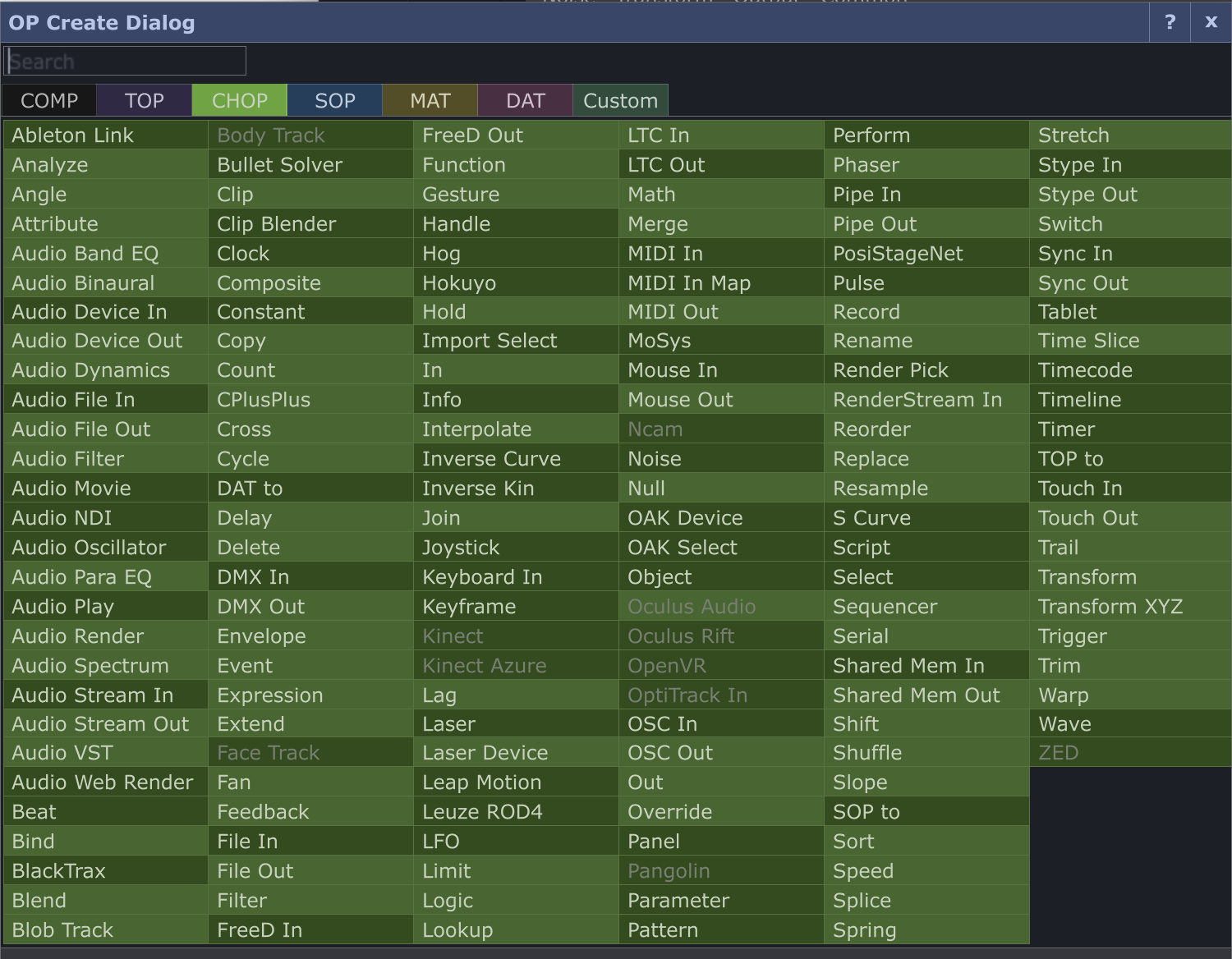Select the CHOP tab
The image size is (1232, 959).
(240, 100)
